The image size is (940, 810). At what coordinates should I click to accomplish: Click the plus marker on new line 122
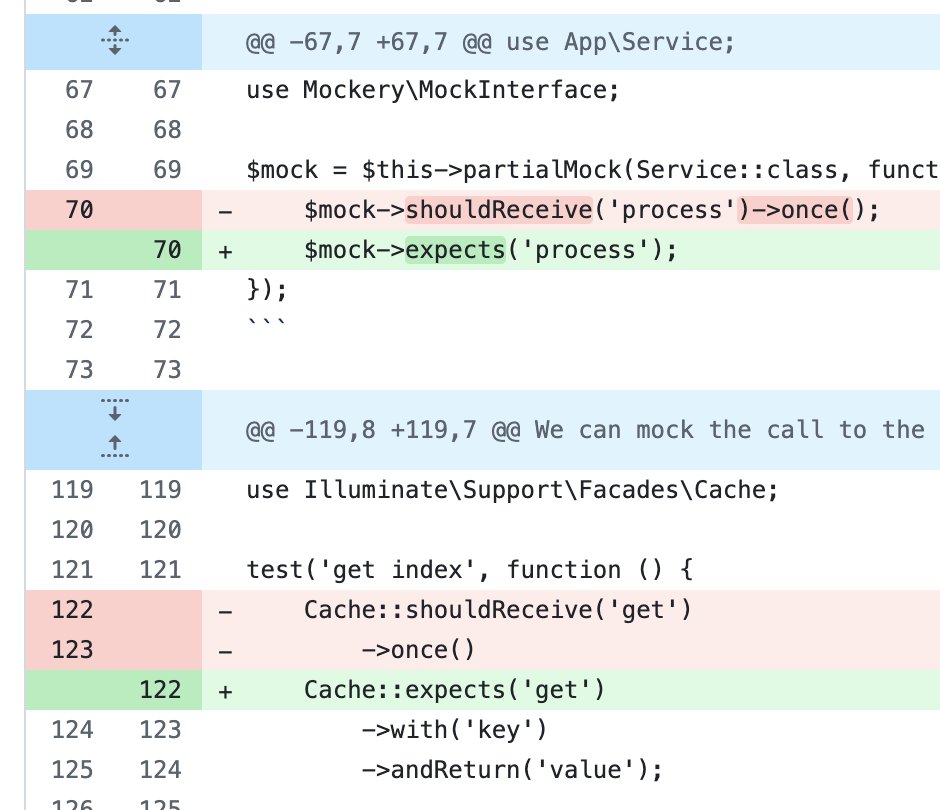[225, 691]
